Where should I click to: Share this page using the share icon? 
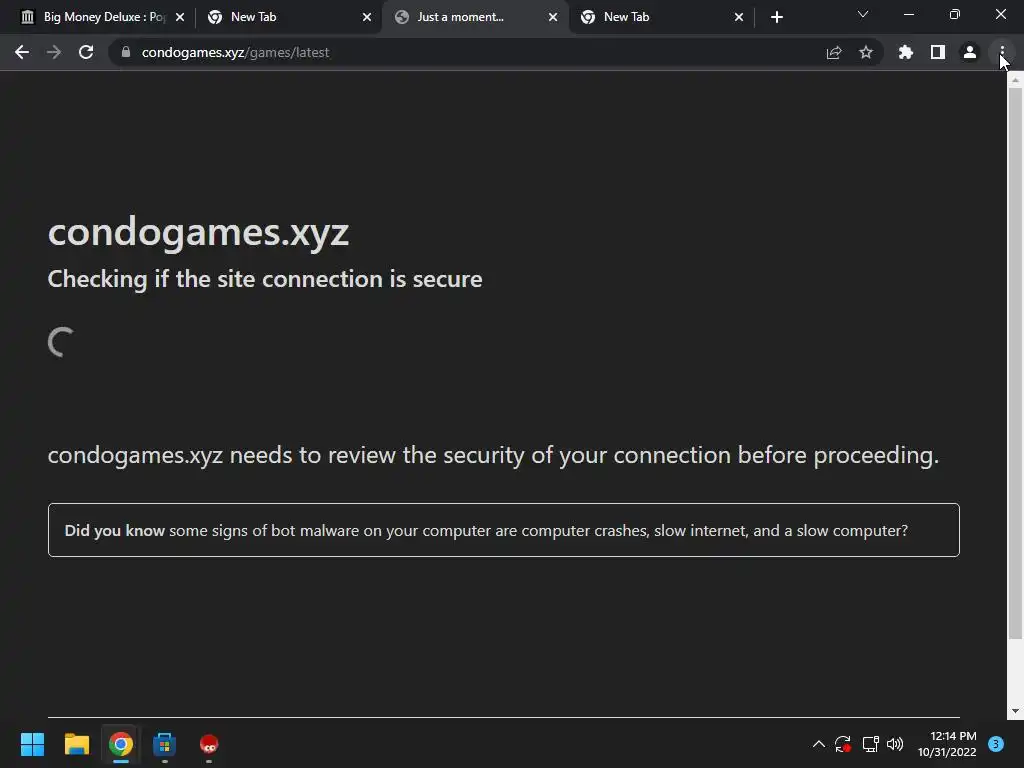pyautogui.click(x=834, y=52)
